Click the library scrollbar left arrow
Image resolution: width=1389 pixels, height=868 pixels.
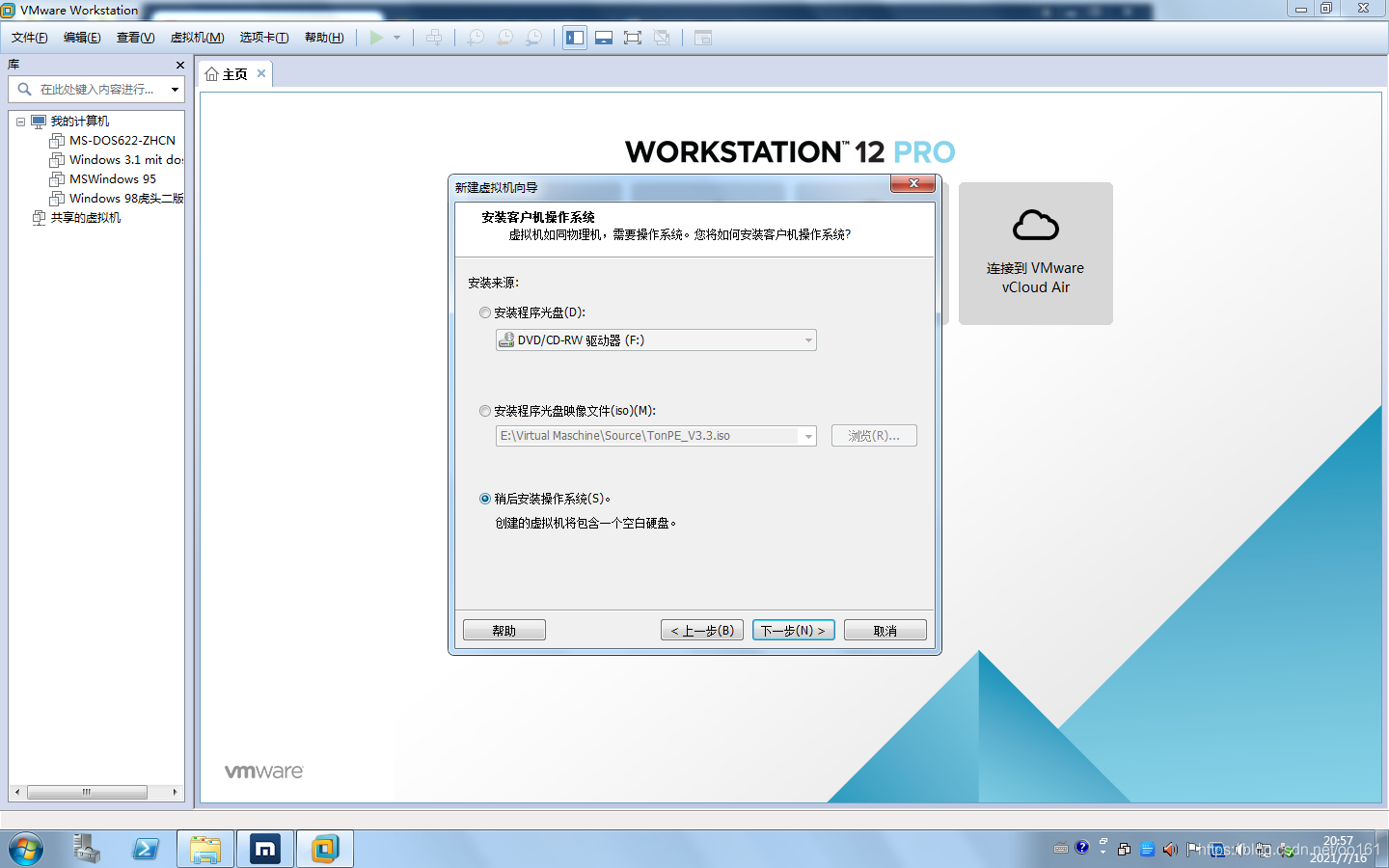16,792
